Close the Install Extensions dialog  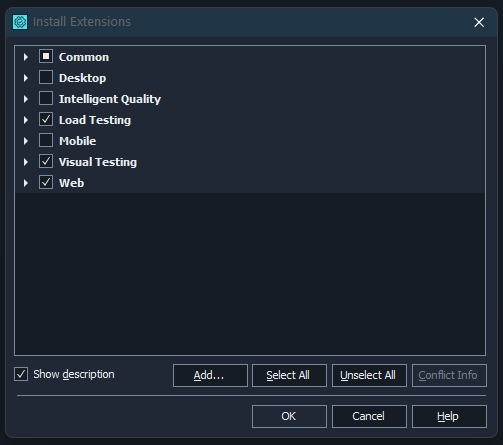[x=479, y=22]
